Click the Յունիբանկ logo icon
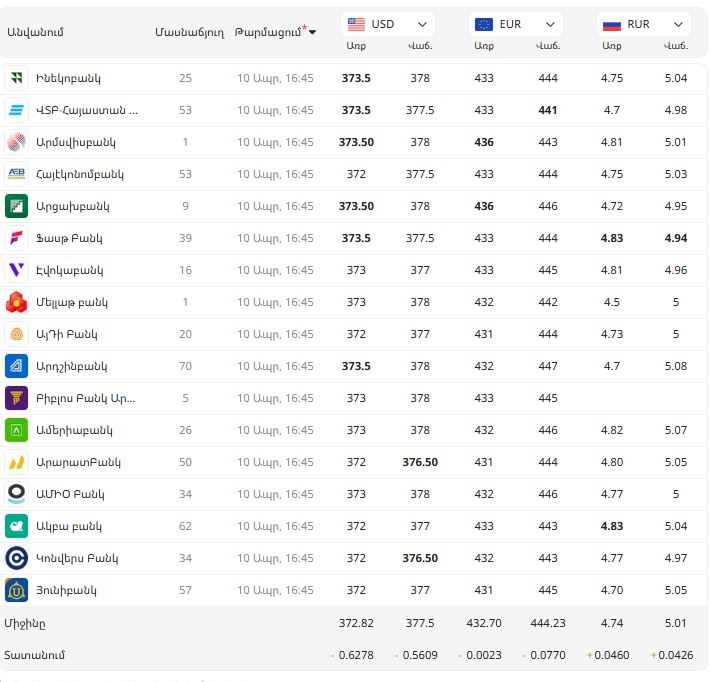This screenshot has width=710, height=682. (16, 590)
